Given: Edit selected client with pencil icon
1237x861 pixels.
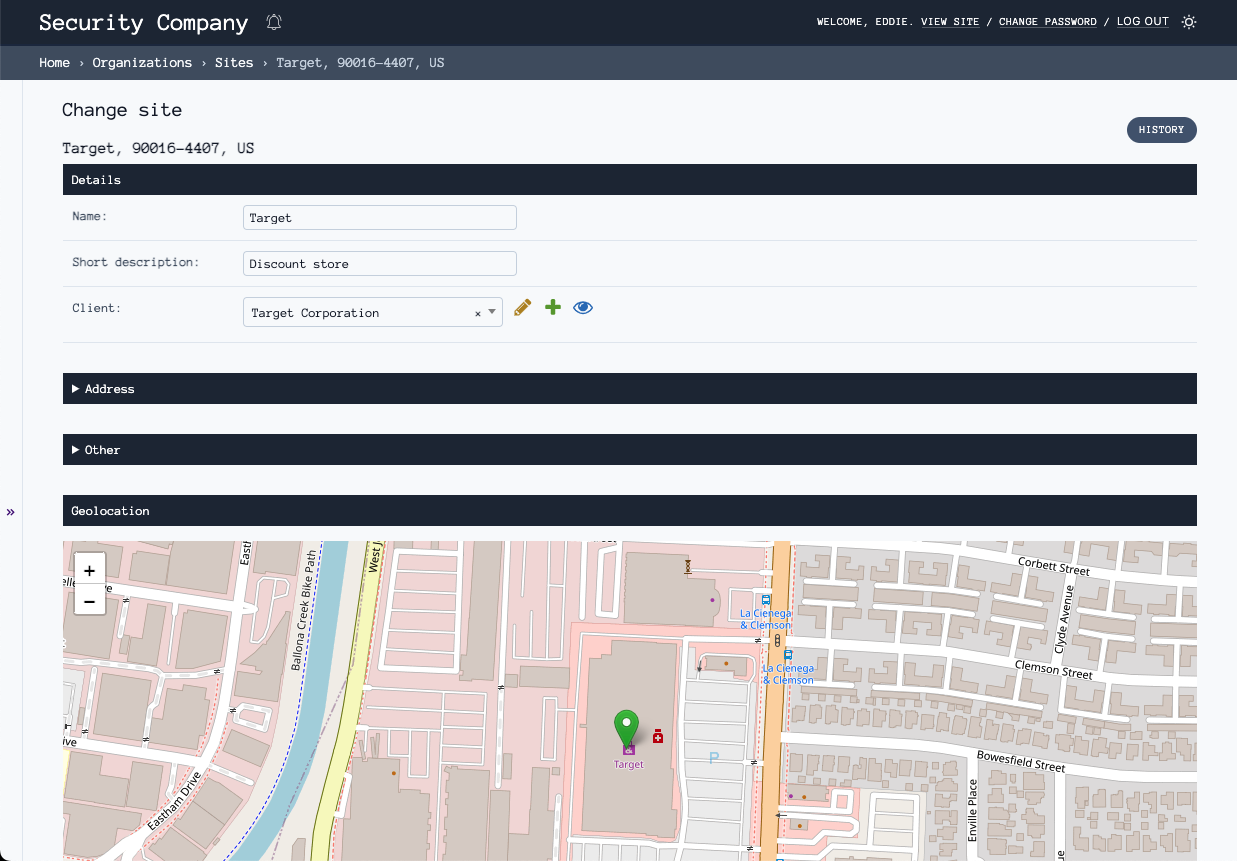Looking at the screenshot, I should coord(522,308).
